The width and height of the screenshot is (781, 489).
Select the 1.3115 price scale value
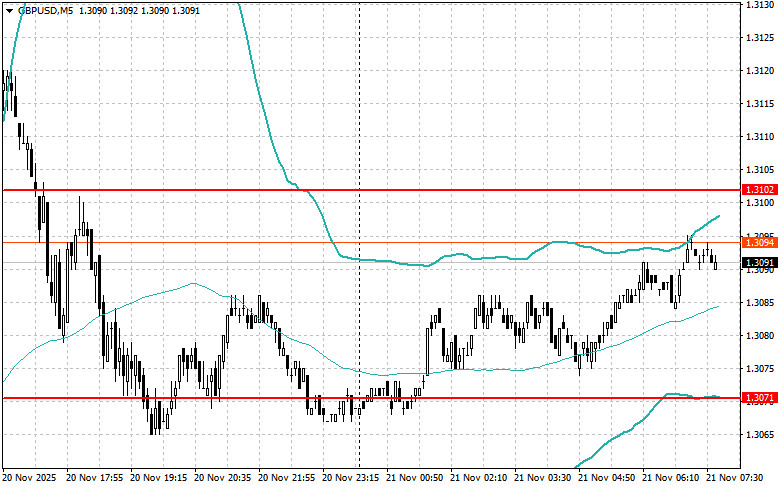point(760,104)
